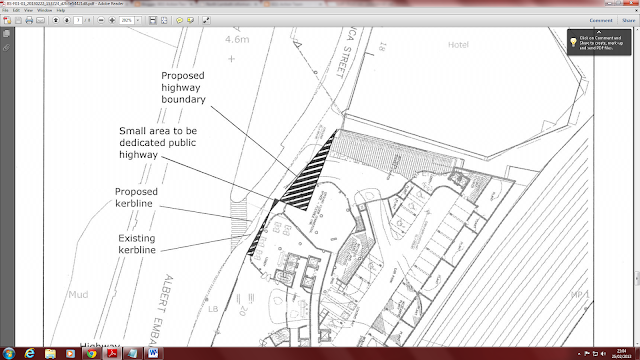Toggle scrolling fit-width page mode

(x=153, y=20)
